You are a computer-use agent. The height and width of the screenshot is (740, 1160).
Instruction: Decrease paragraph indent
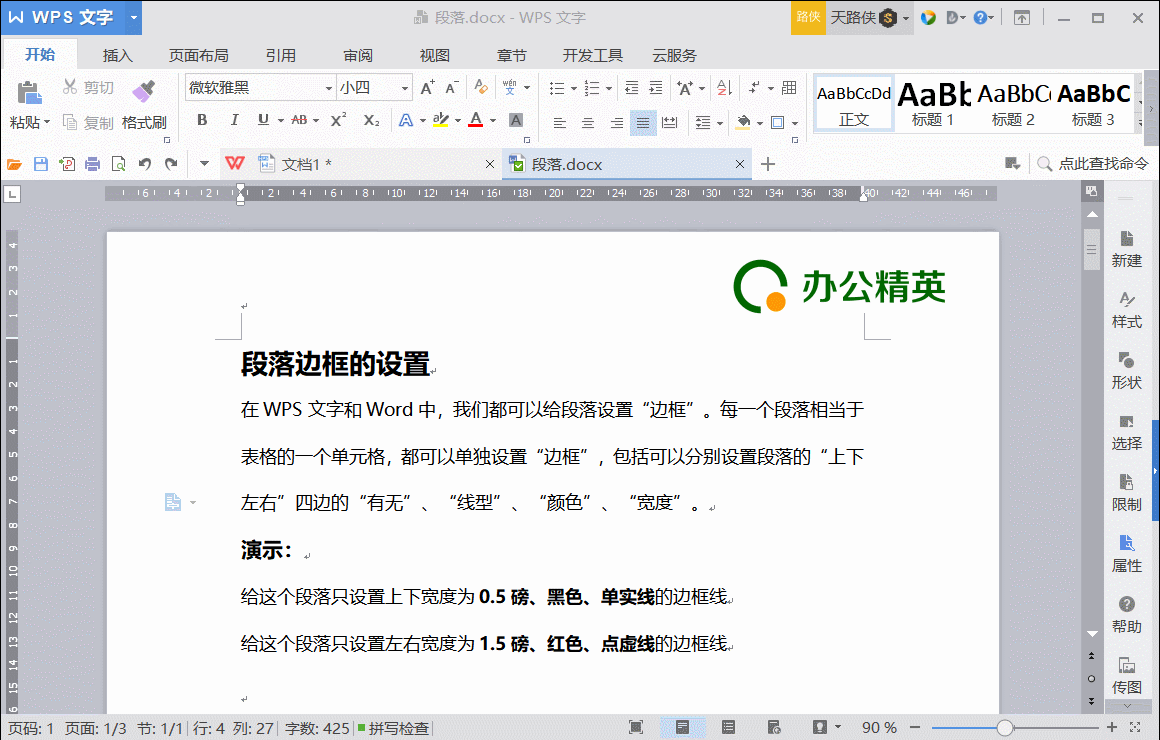coord(631,88)
